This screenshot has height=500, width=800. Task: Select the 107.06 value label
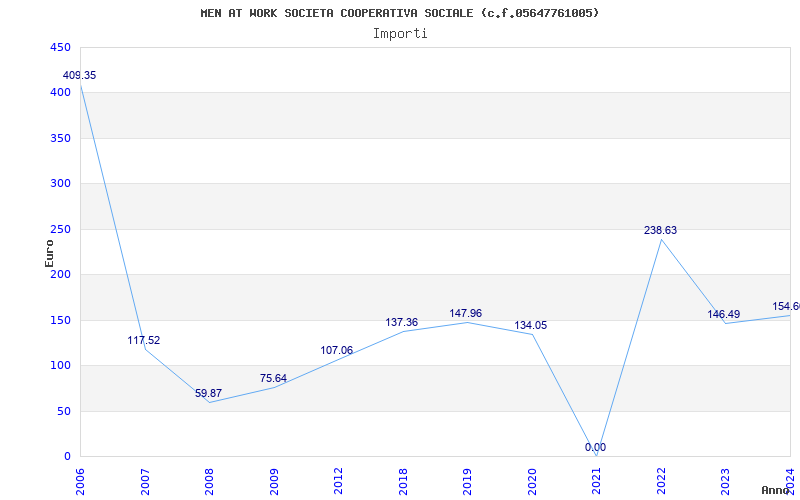click(337, 351)
